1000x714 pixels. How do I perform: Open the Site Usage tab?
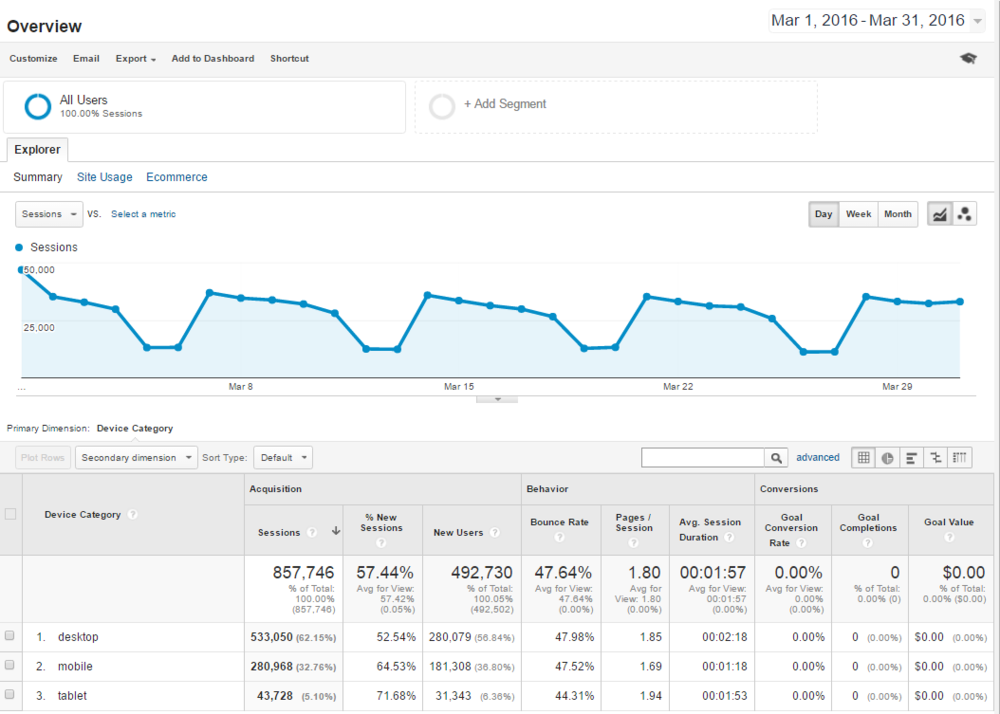click(104, 176)
